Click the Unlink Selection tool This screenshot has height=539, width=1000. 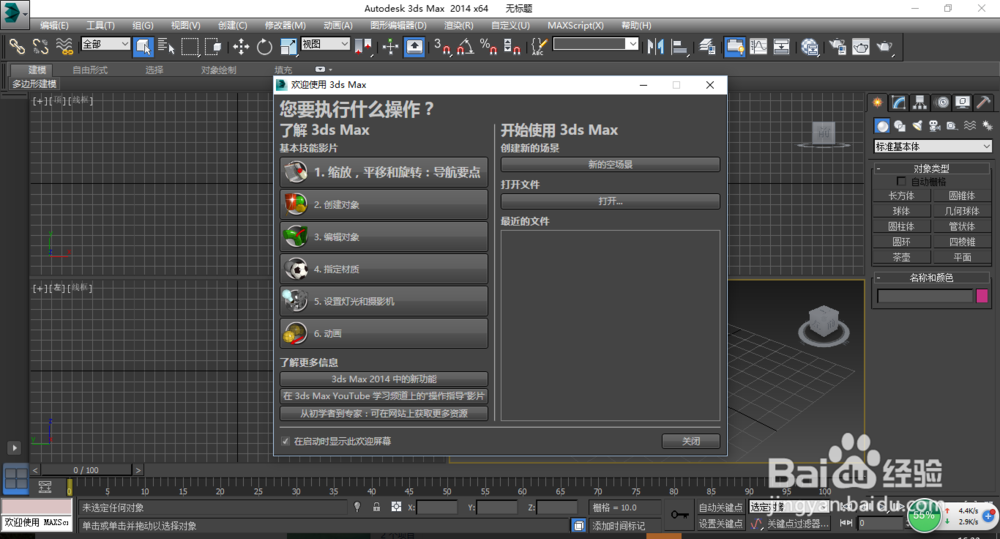point(40,47)
